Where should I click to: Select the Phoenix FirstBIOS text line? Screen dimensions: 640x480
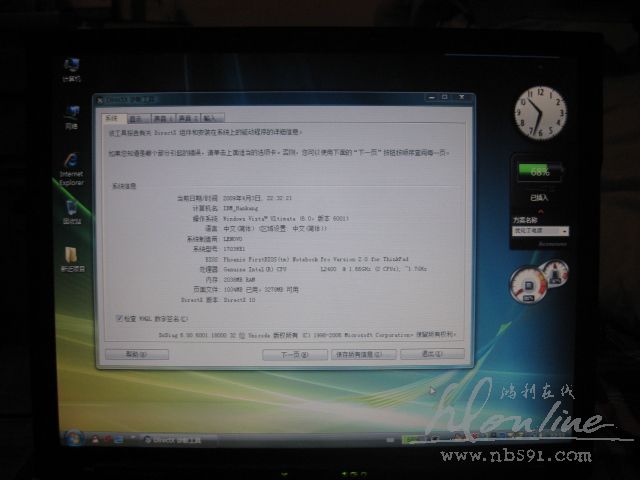tap(316, 259)
